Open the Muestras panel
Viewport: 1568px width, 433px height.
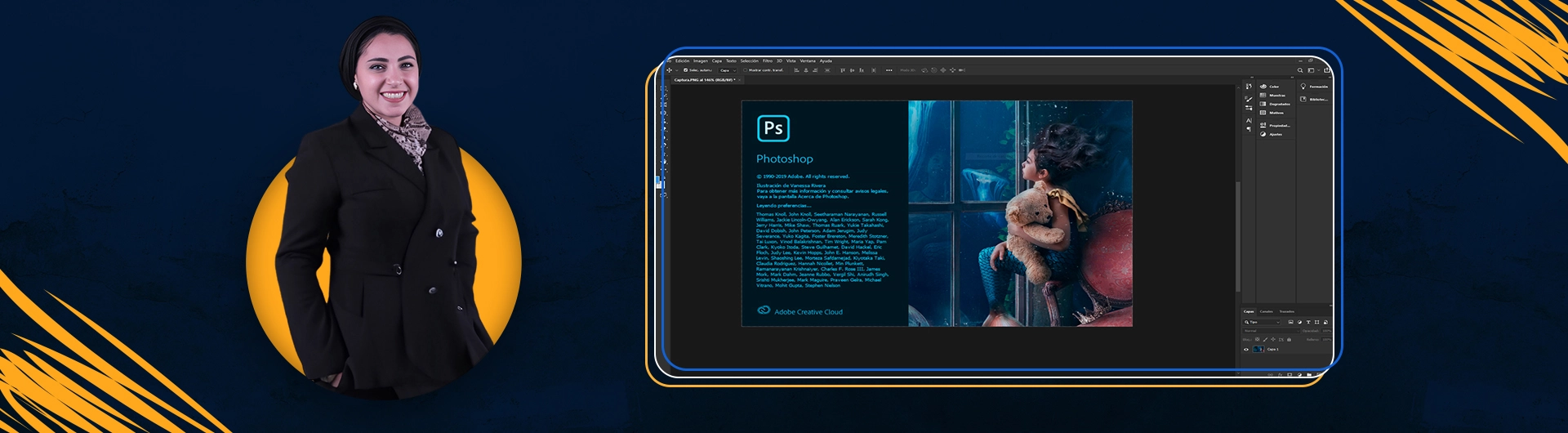click(1272, 96)
